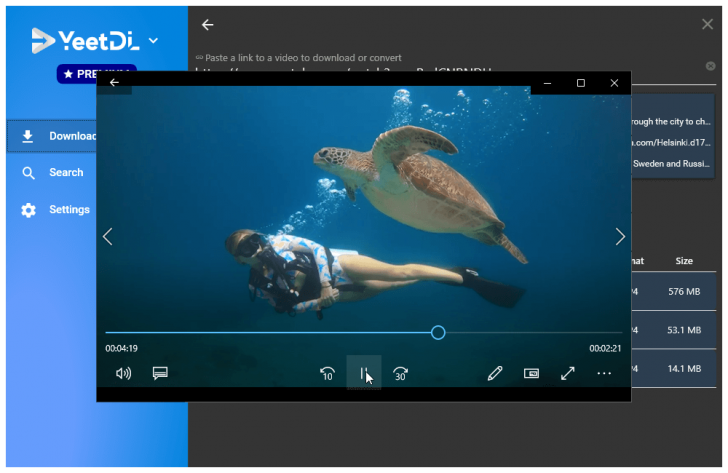Click the Size column header
Screen dimensions: 728x473
(x=684, y=261)
